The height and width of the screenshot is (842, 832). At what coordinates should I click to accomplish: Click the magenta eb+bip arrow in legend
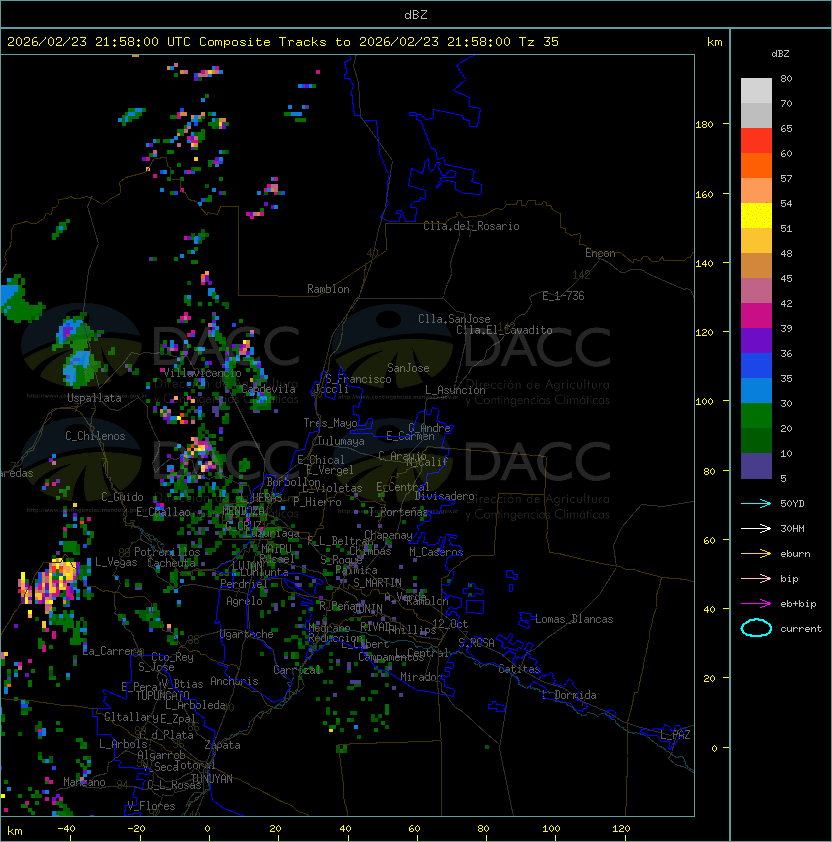pos(756,604)
